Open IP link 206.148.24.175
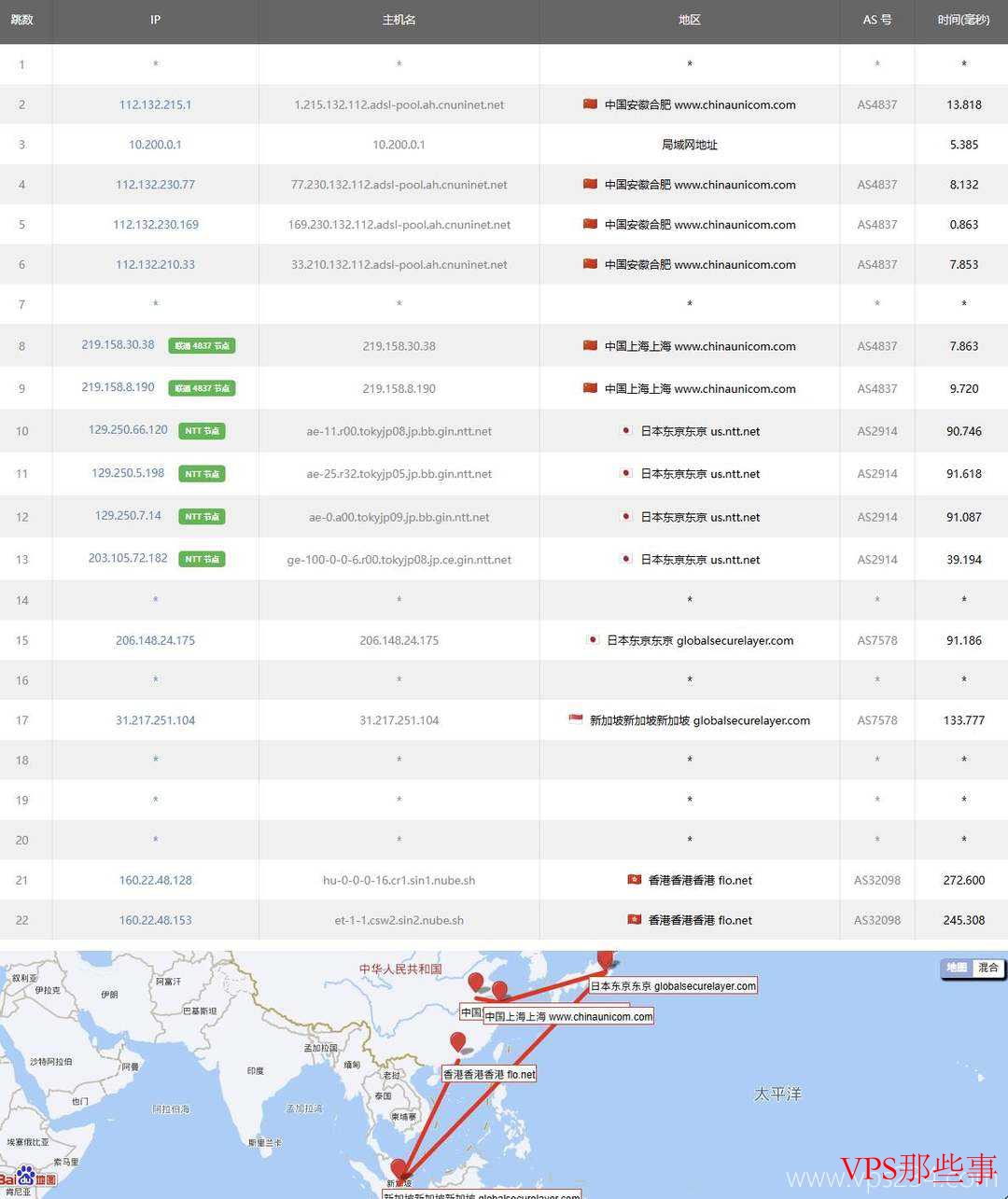 pos(155,641)
